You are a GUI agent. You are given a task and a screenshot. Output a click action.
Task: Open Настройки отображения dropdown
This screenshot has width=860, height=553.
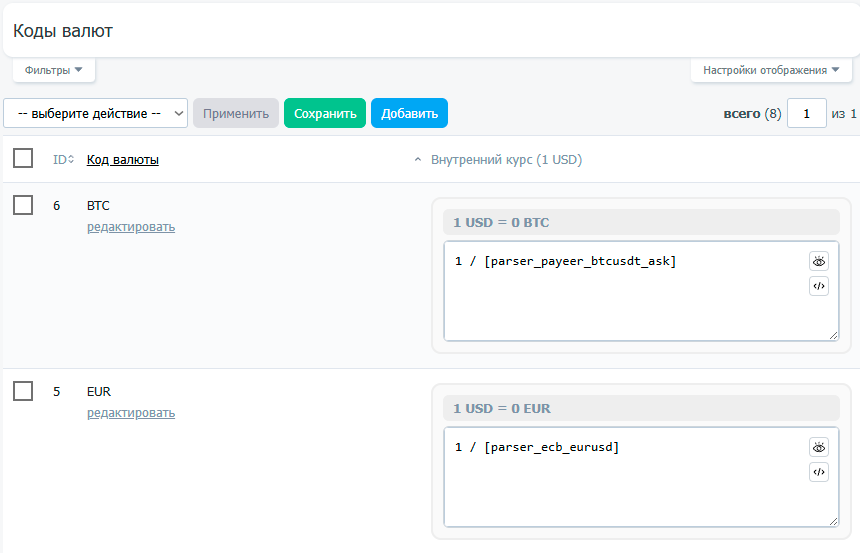coord(771,71)
